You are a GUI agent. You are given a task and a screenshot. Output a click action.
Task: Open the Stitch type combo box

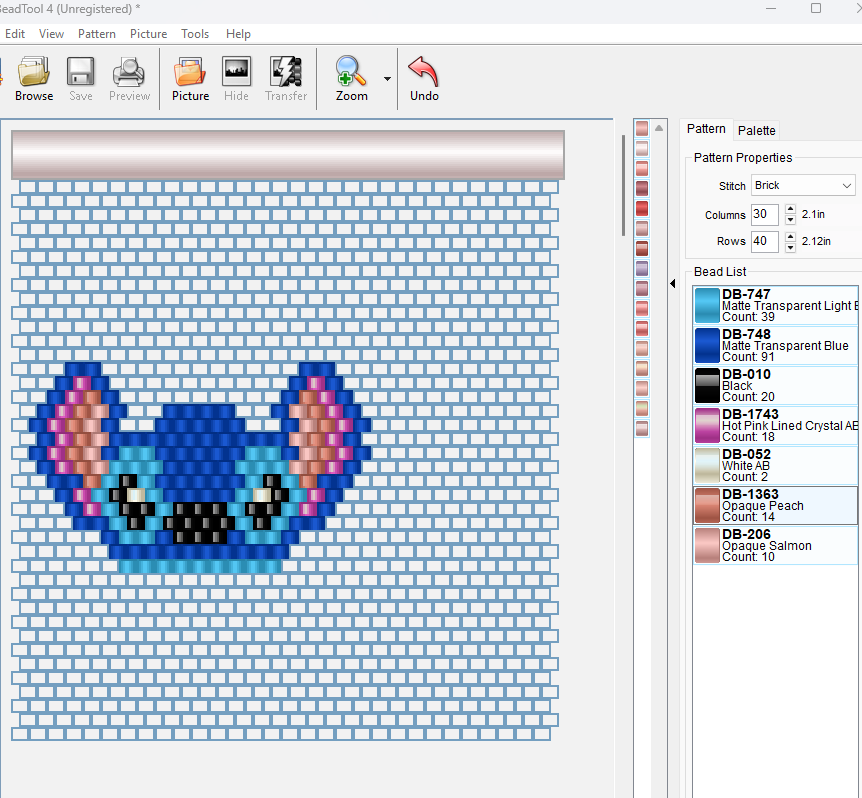click(803, 185)
